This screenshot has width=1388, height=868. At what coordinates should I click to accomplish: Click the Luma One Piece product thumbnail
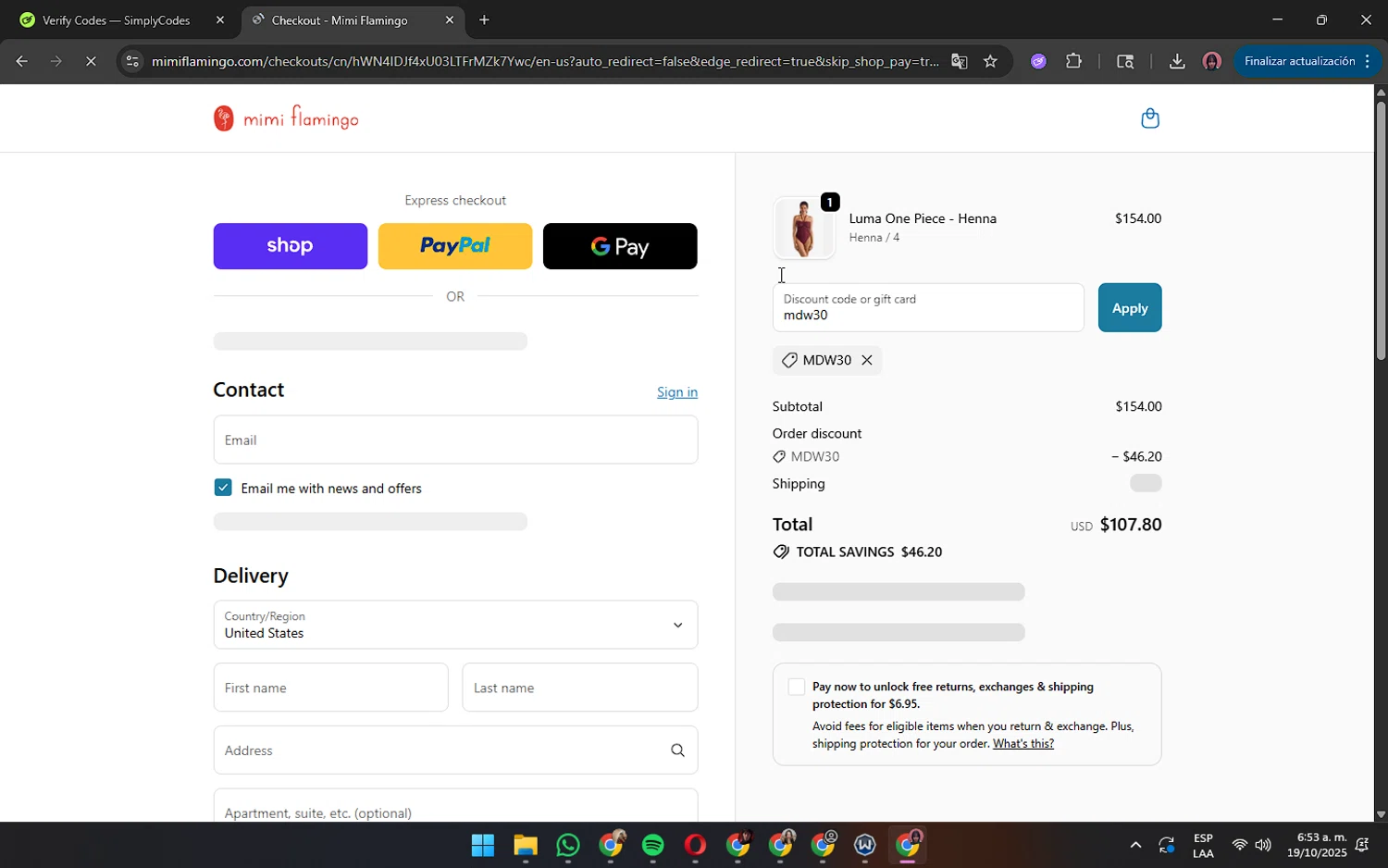click(803, 228)
